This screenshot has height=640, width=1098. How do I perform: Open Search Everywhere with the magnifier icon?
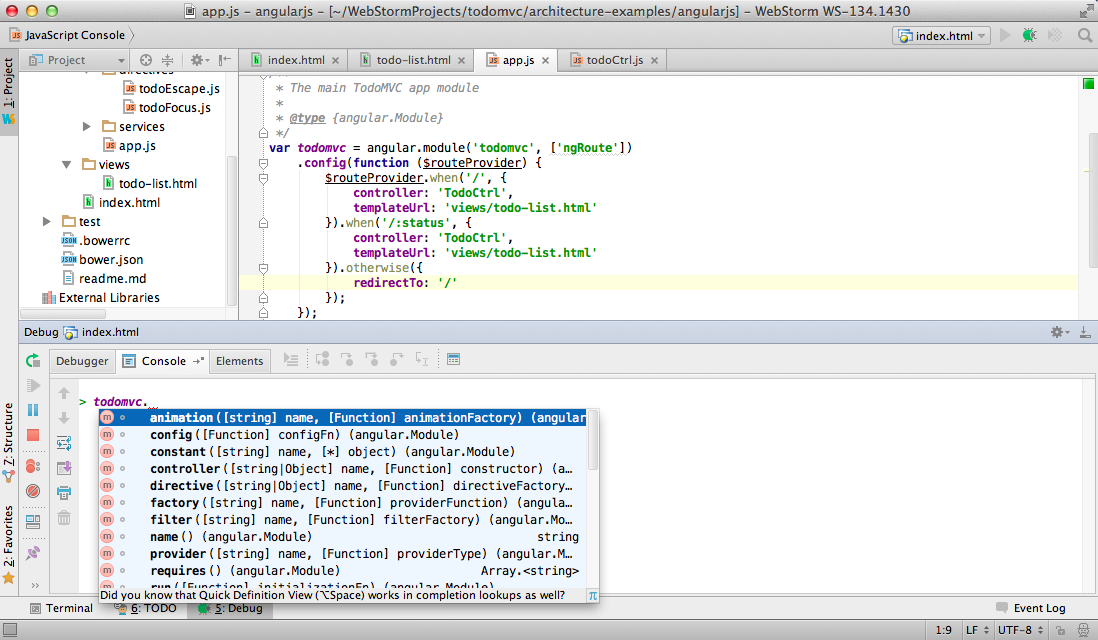1084,34
